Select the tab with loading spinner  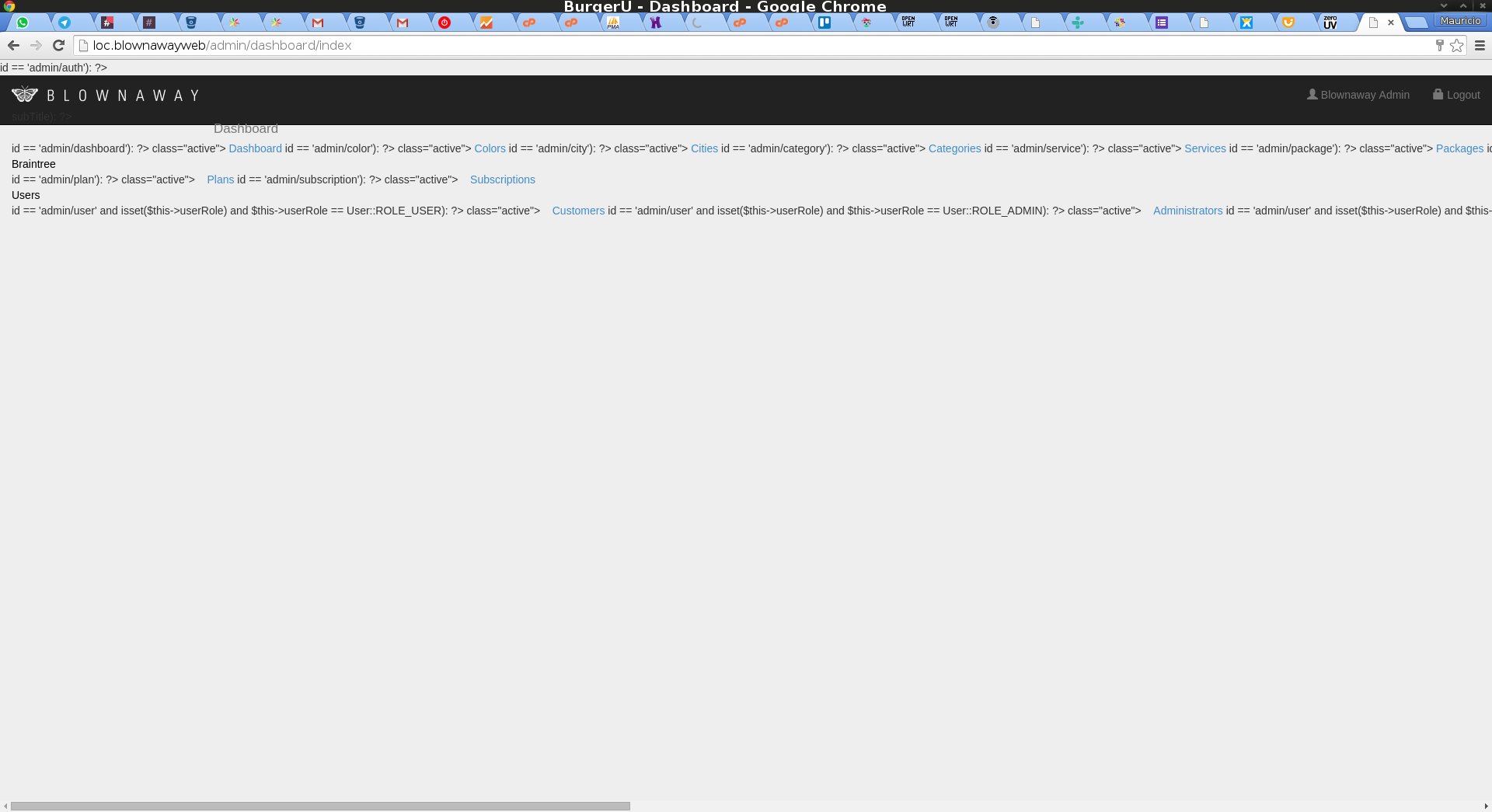[x=697, y=23]
